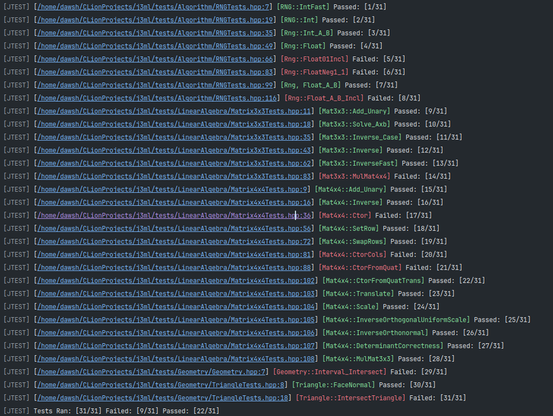Click the 'Failed: [31/31]' result text
The image size is (553, 416).
tap(438, 398)
